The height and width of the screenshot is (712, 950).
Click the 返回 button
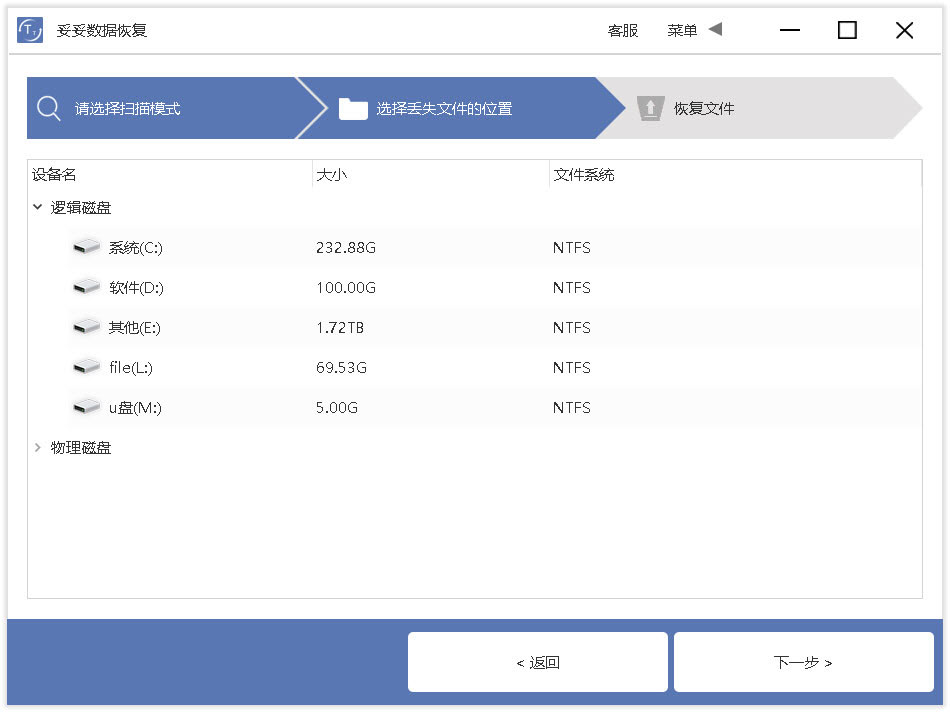pos(538,662)
